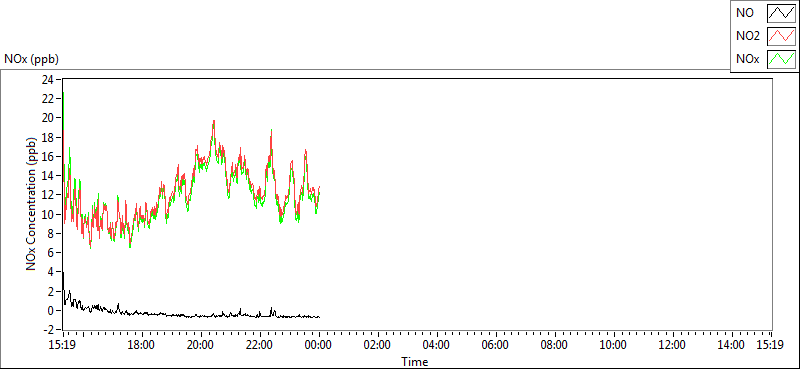Select the NO2 label in plot legend
This screenshot has width=800, height=369.
[x=748, y=36]
